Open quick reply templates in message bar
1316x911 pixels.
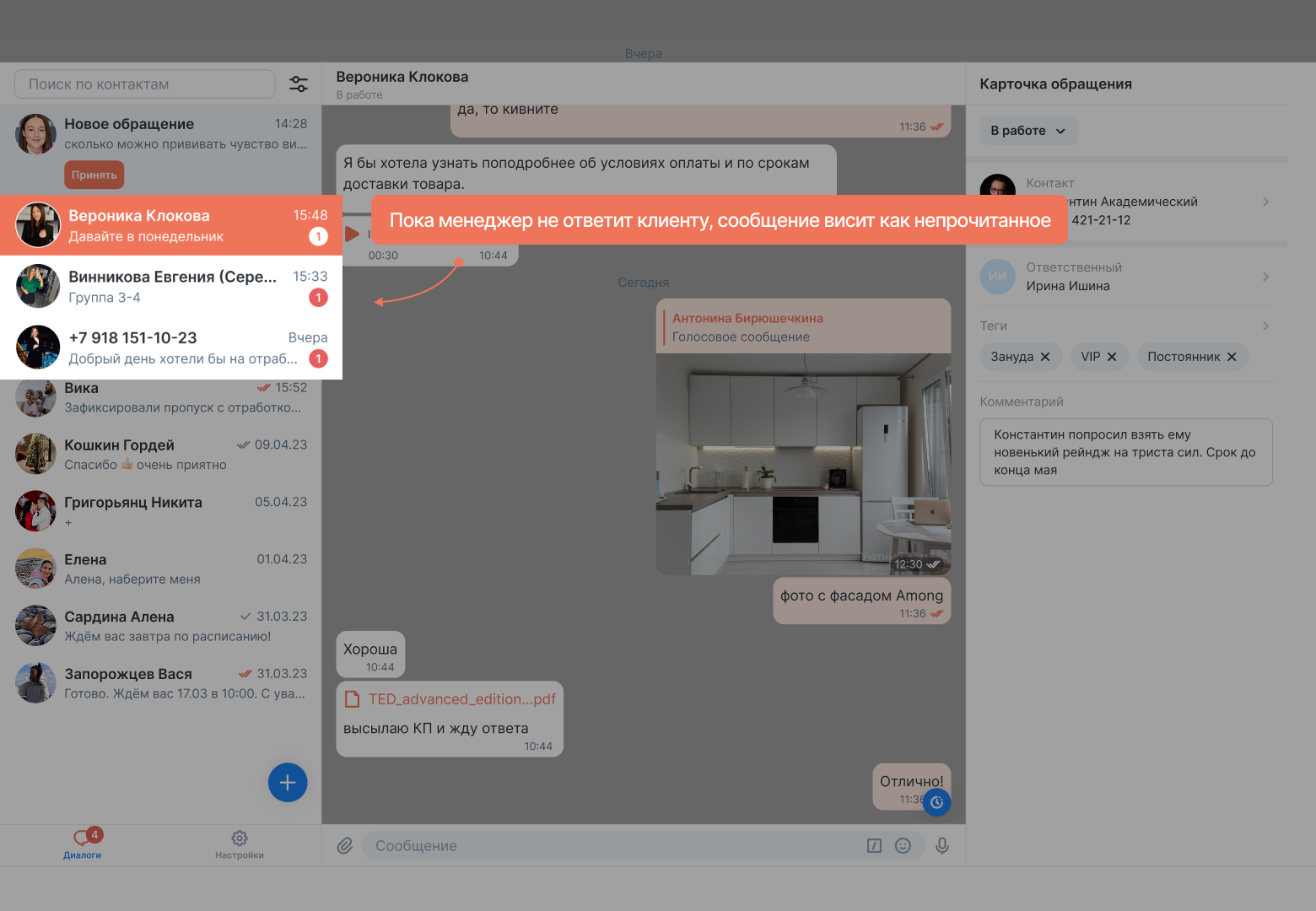(874, 845)
